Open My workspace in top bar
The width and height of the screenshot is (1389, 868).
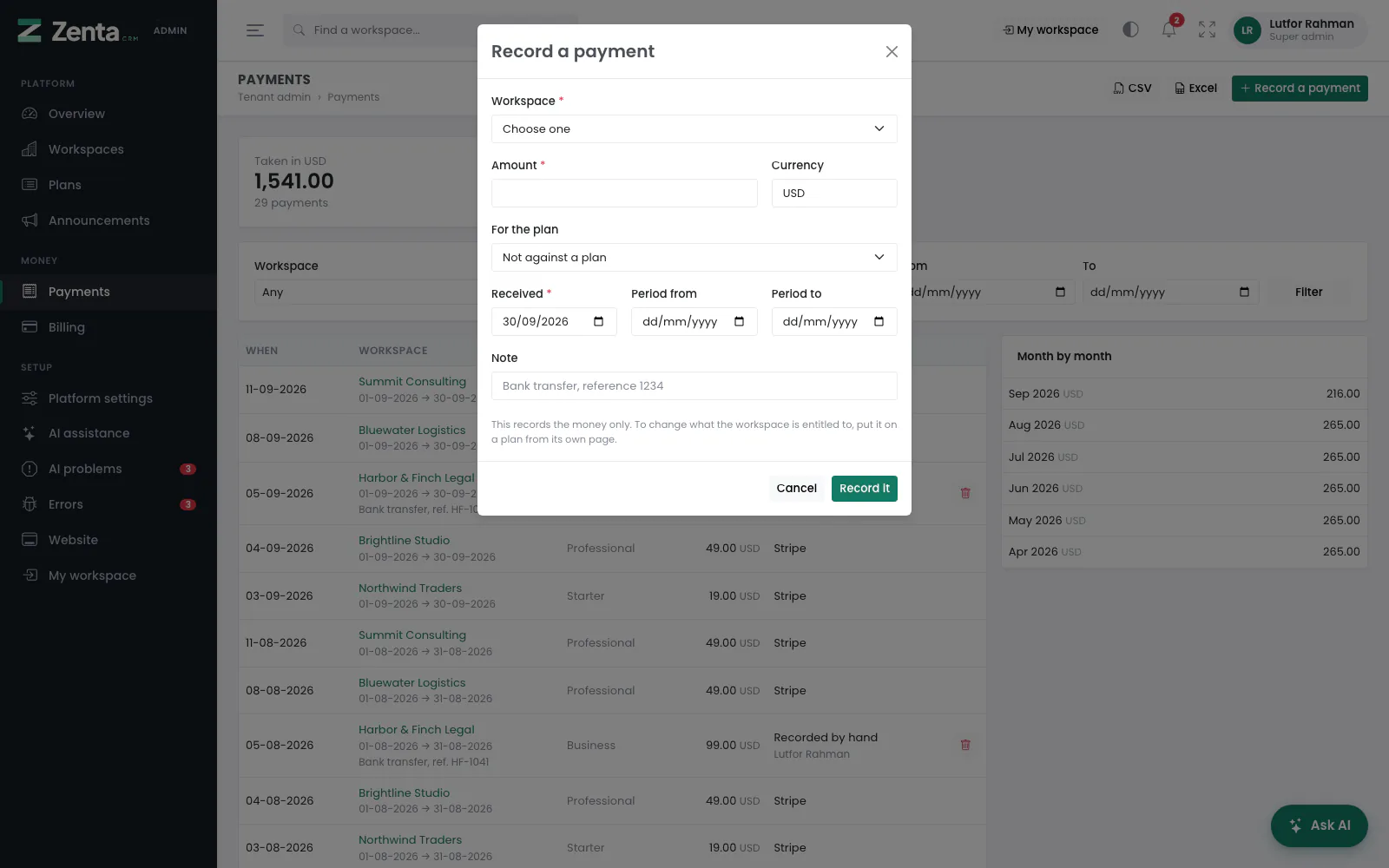click(x=1050, y=30)
